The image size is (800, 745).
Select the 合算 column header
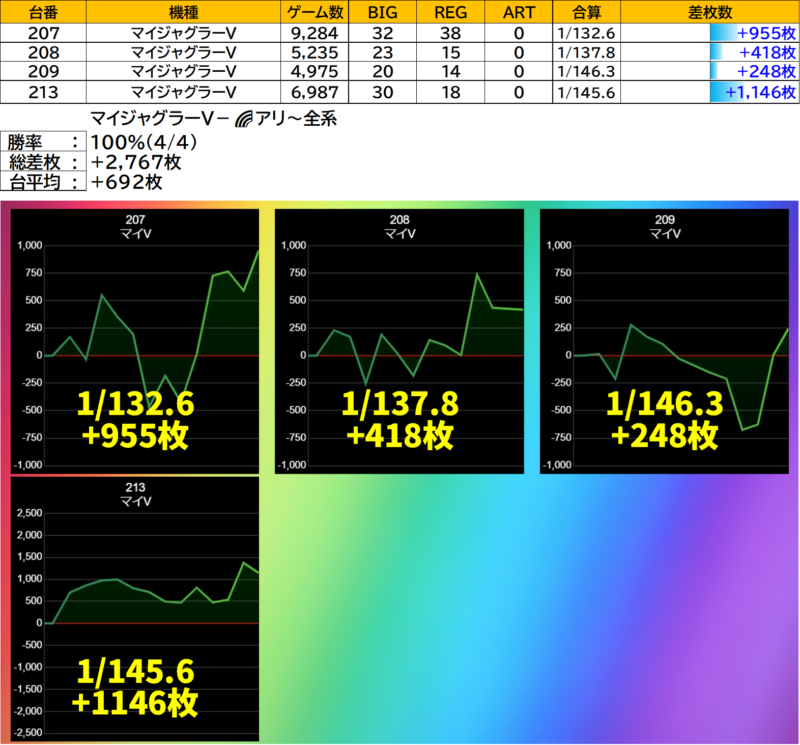click(x=586, y=12)
